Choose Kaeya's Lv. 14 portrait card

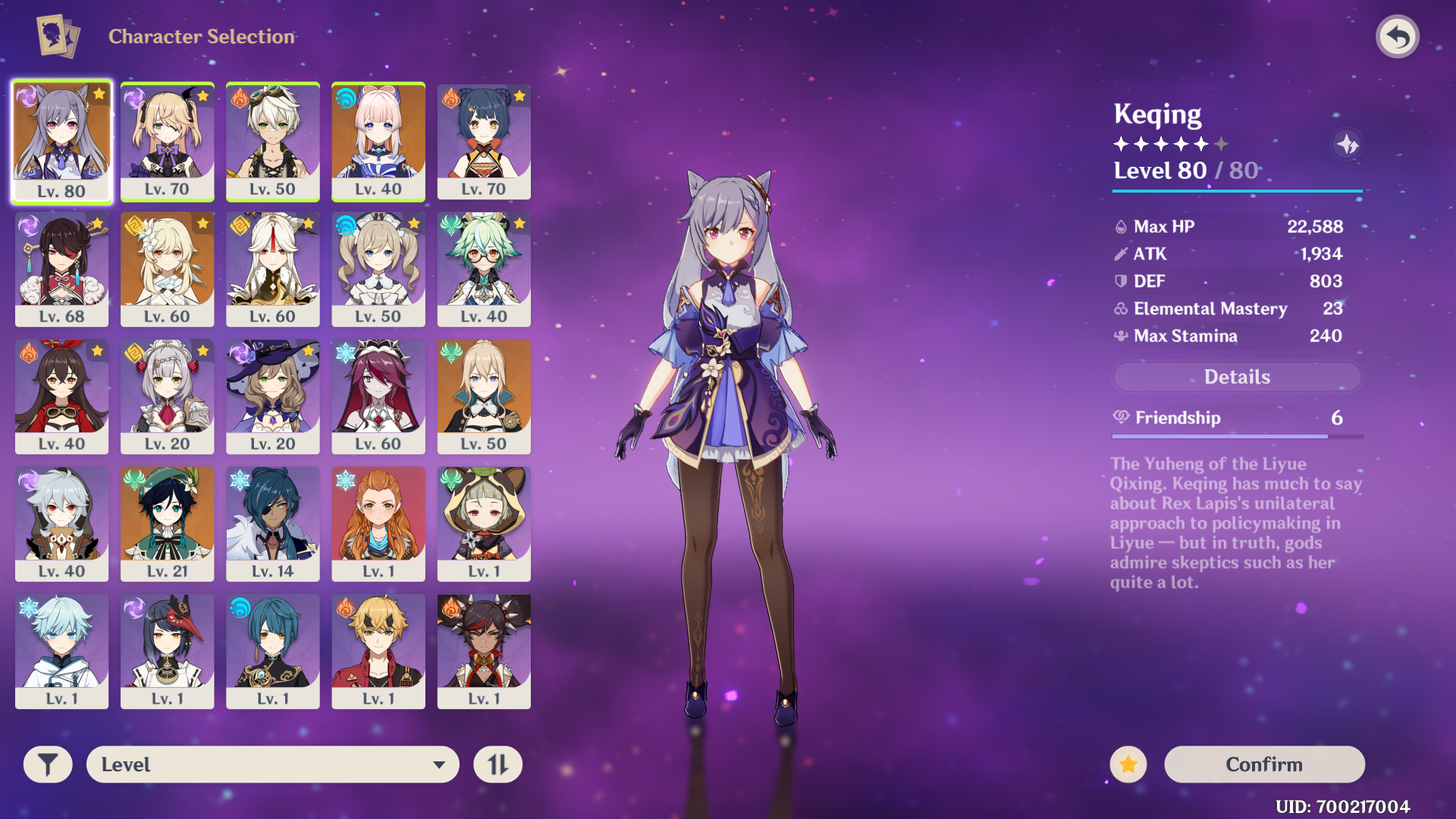[x=273, y=524]
